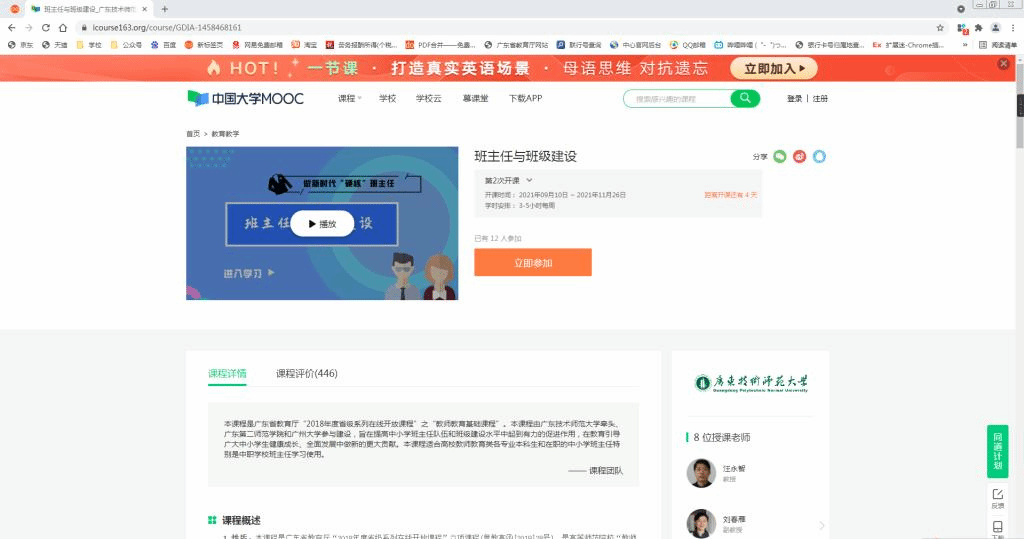
Task: Open the 百度 bookmark
Action: [x=163, y=45]
